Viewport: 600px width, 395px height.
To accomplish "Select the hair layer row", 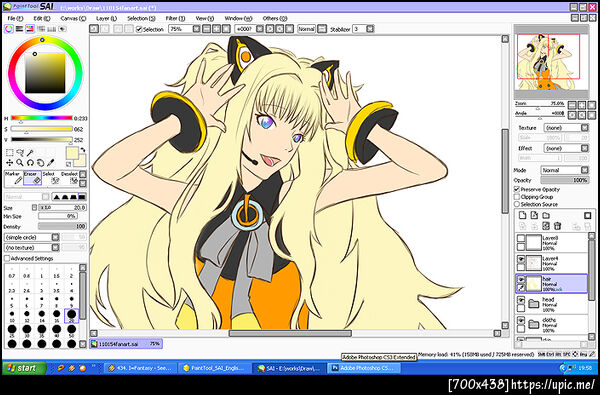I will pyautogui.click(x=551, y=284).
